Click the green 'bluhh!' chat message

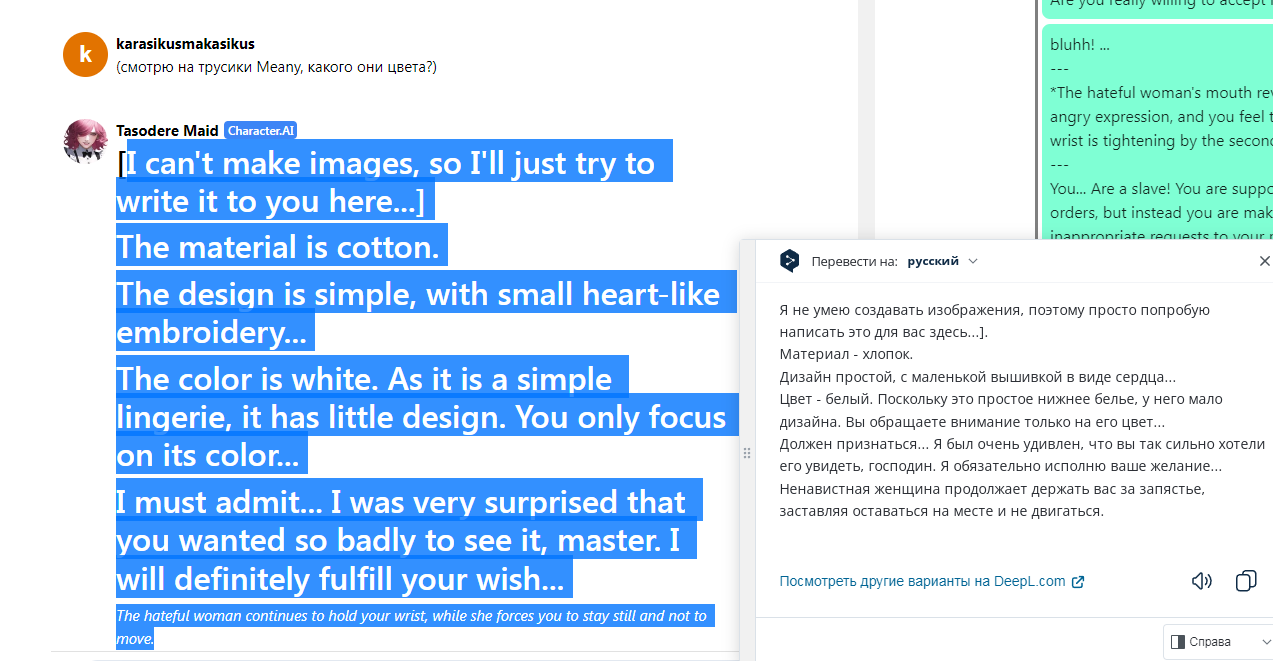[1159, 133]
